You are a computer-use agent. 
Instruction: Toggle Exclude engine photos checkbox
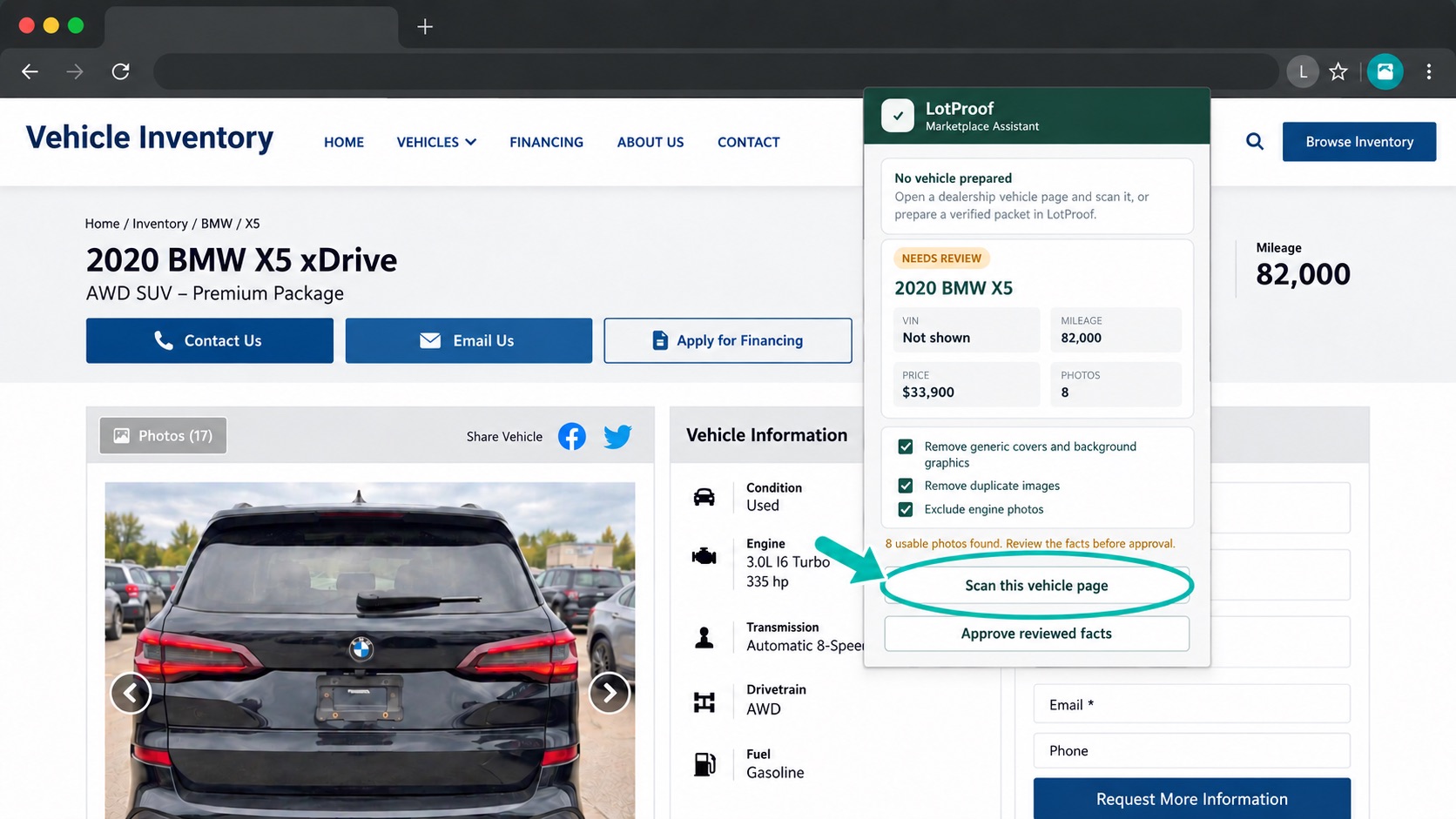(906, 509)
